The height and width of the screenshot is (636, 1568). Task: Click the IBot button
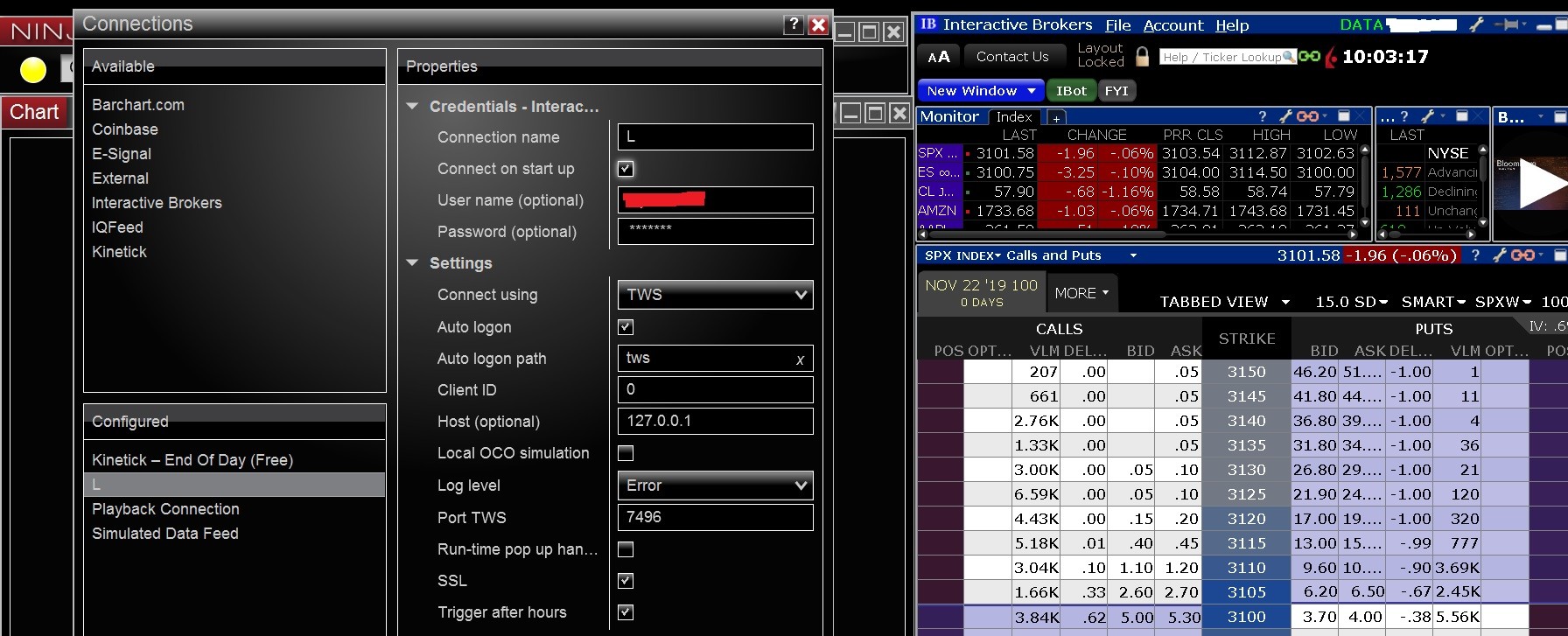coord(1071,91)
